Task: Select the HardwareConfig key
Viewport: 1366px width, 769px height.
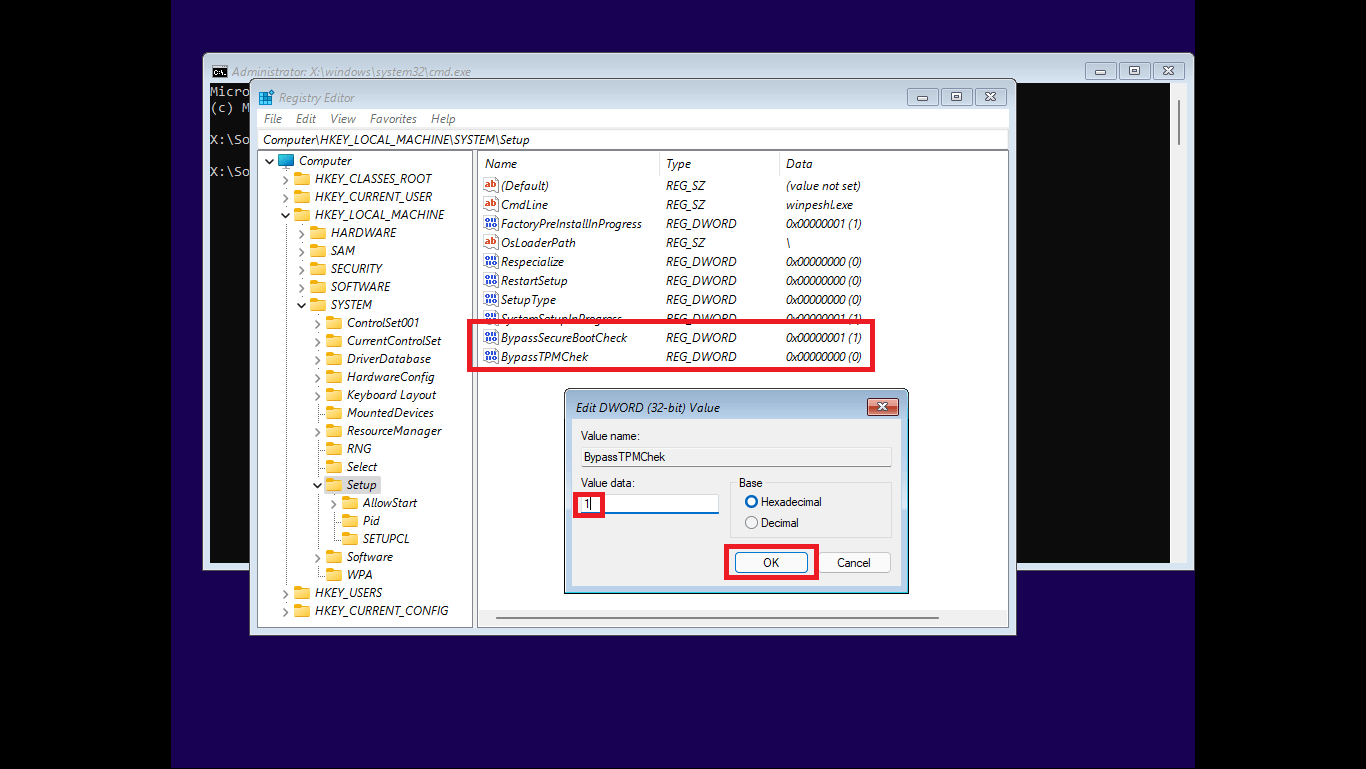Action: click(390, 377)
